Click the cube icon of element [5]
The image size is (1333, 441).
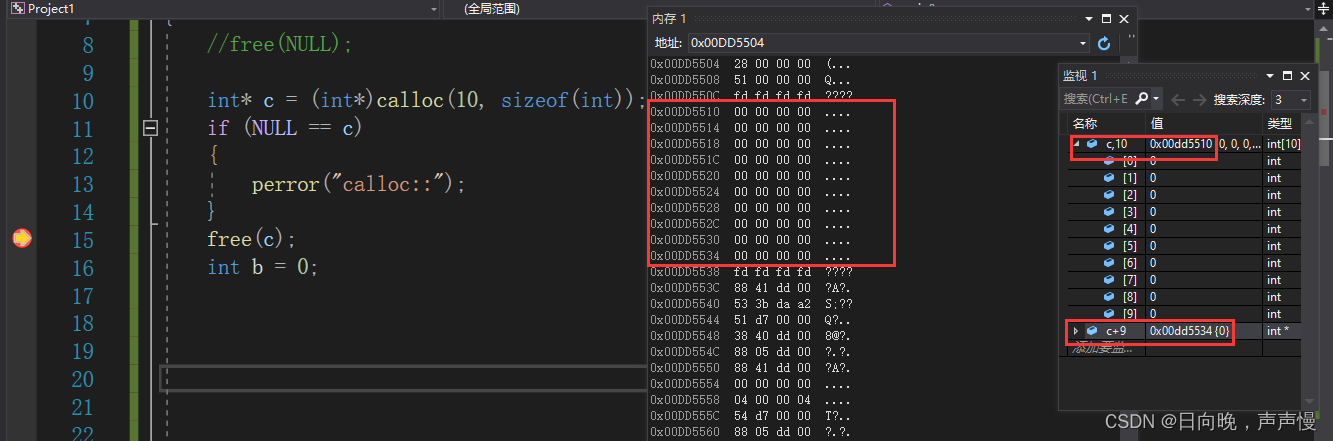(1109, 246)
